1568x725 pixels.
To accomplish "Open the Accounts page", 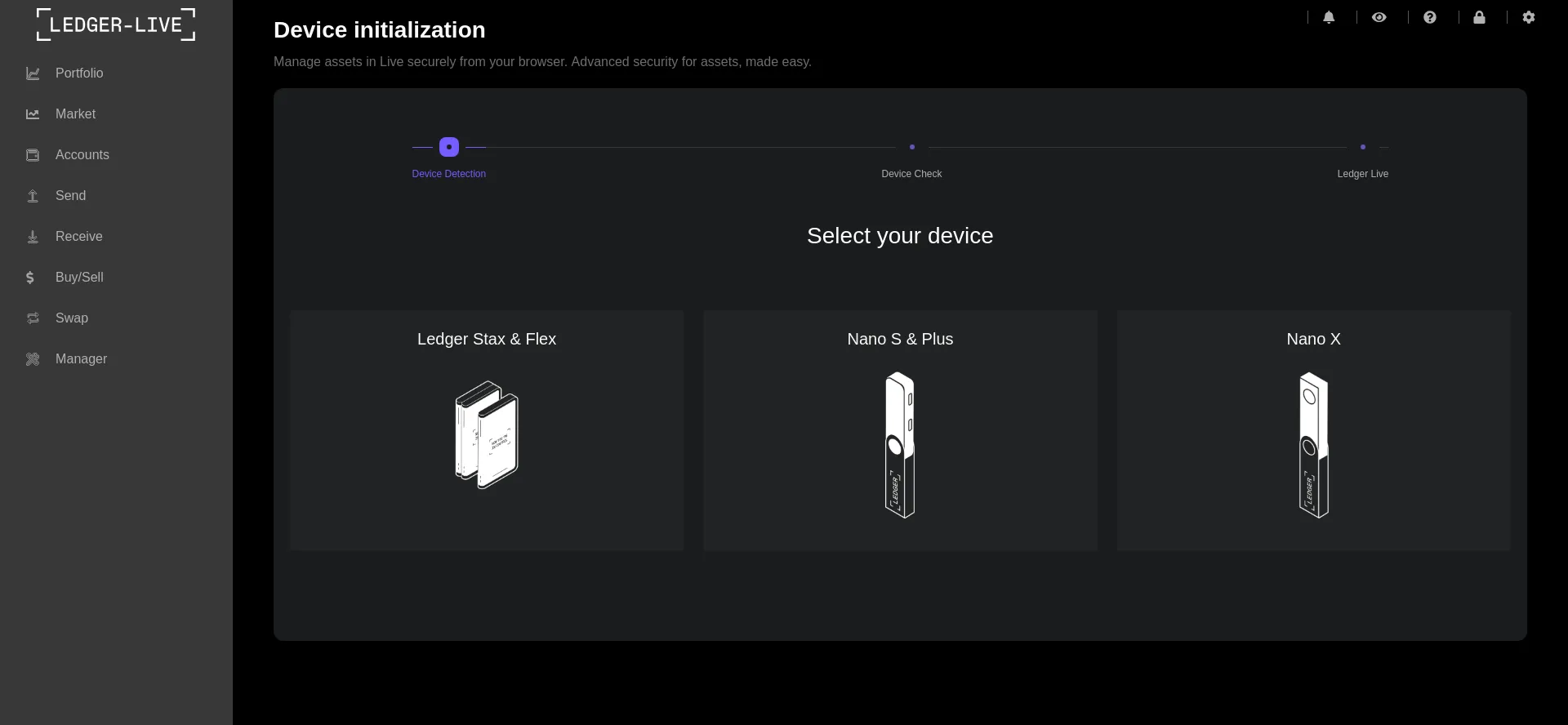I will point(82,155).
